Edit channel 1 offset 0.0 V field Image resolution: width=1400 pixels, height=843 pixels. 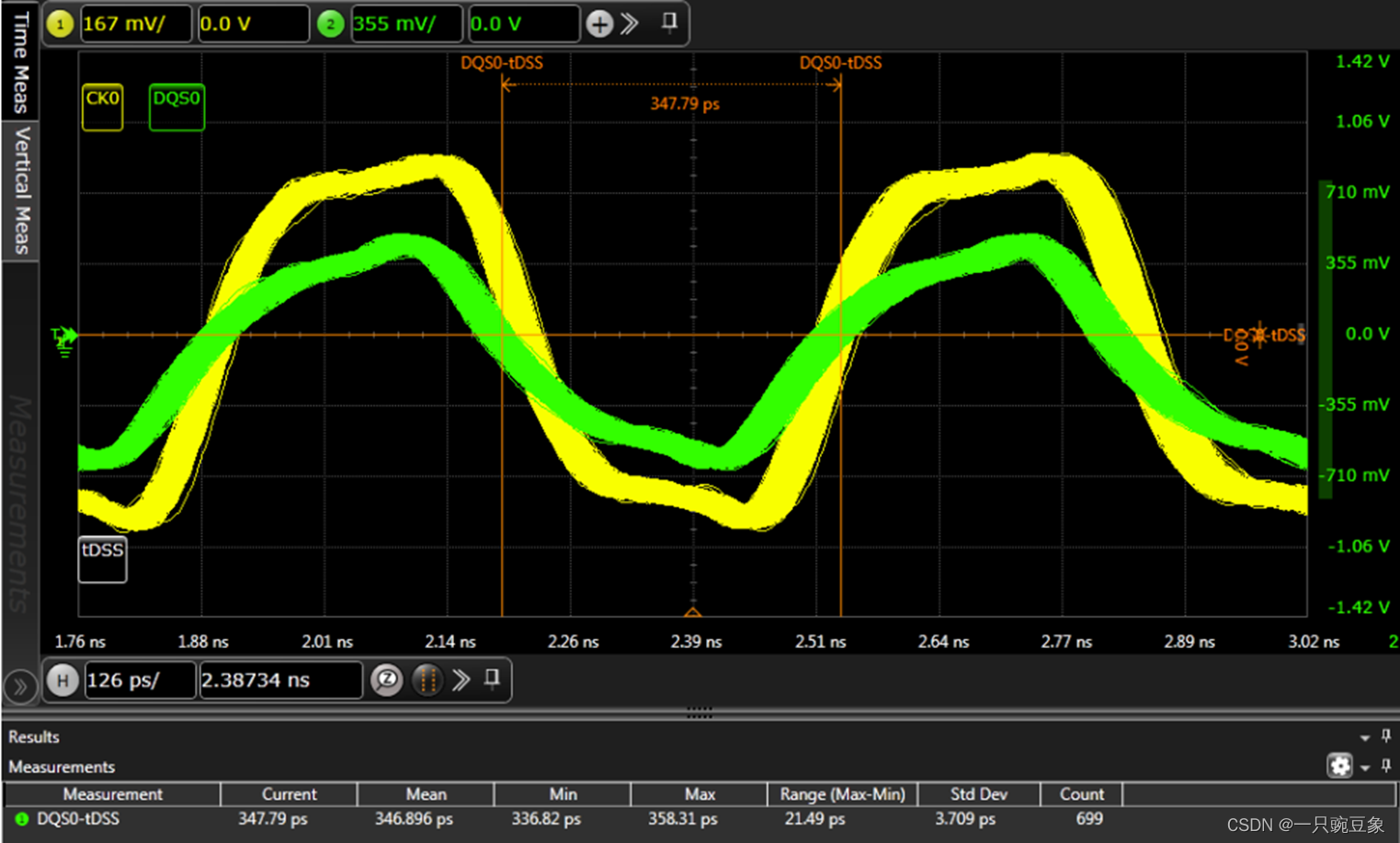click(x=253, y=24)
